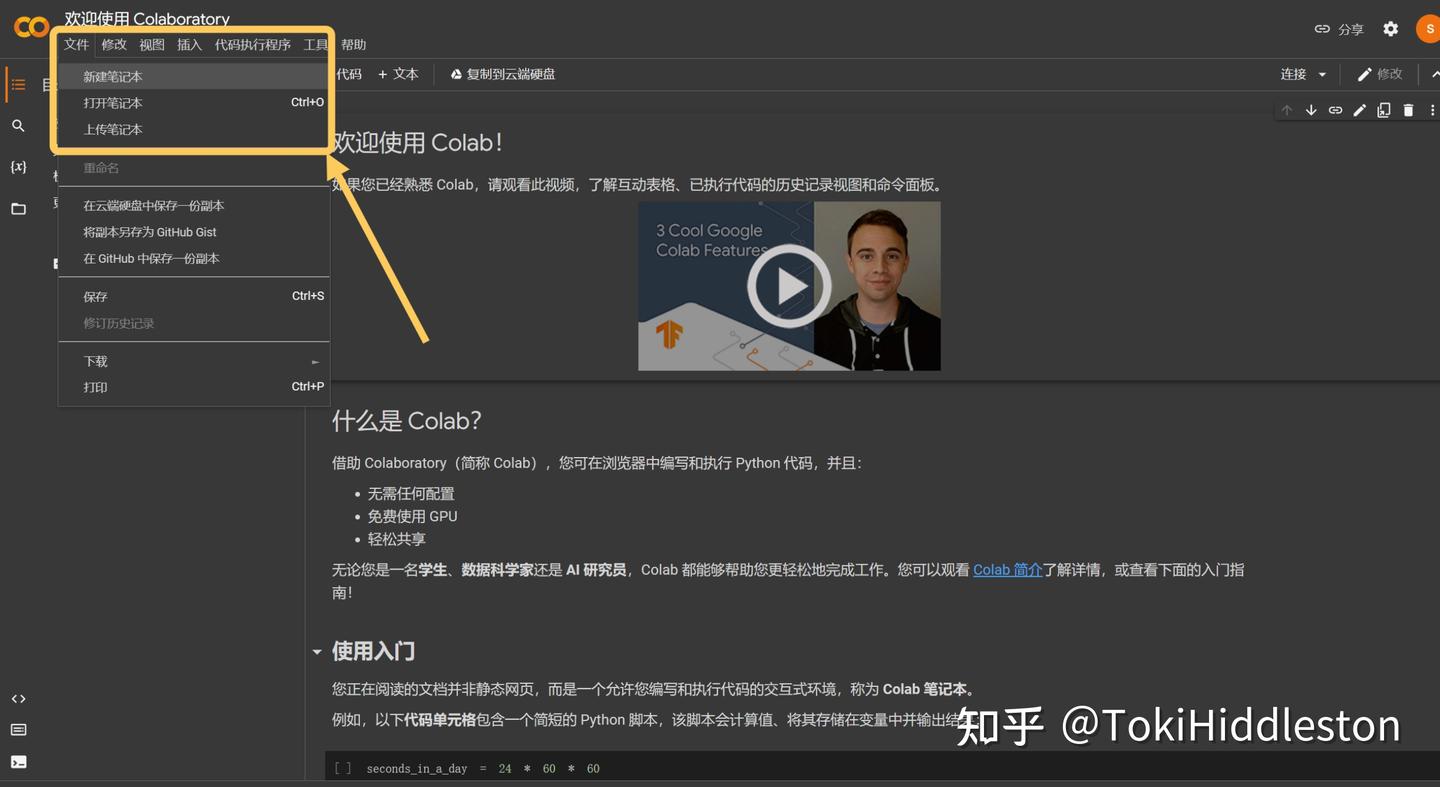Select 打印 print entry

point(194,387)
